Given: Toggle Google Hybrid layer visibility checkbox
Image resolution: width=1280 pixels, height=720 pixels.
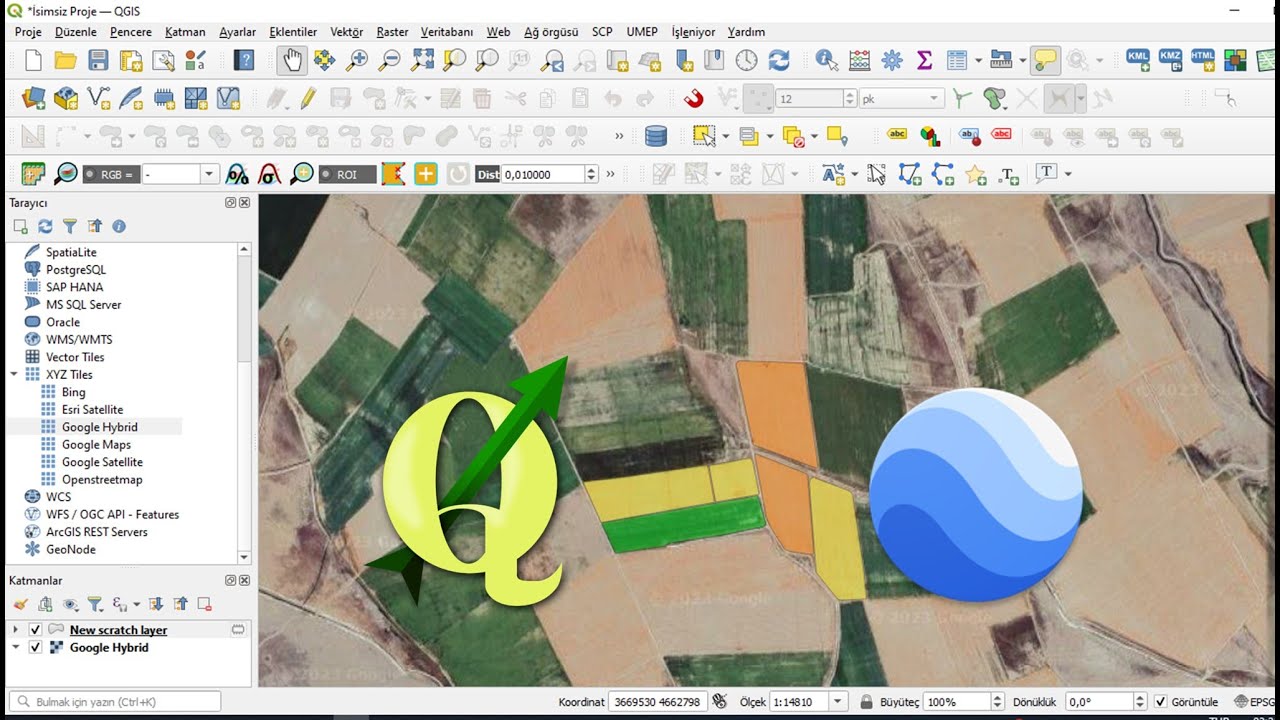Looking at the screenshot, I should point(36,648).
